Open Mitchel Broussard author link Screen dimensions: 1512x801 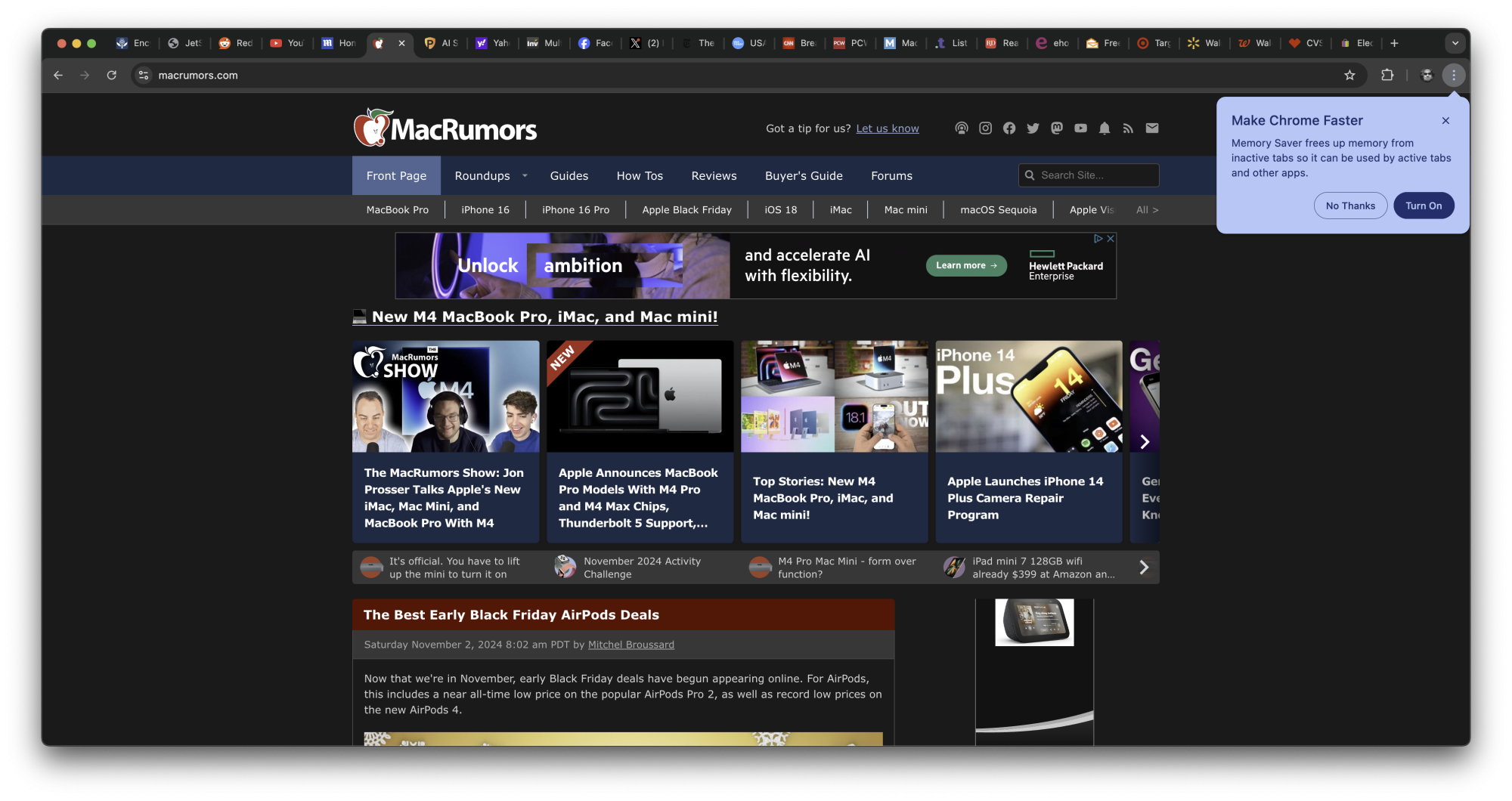[x=631, y=645]
